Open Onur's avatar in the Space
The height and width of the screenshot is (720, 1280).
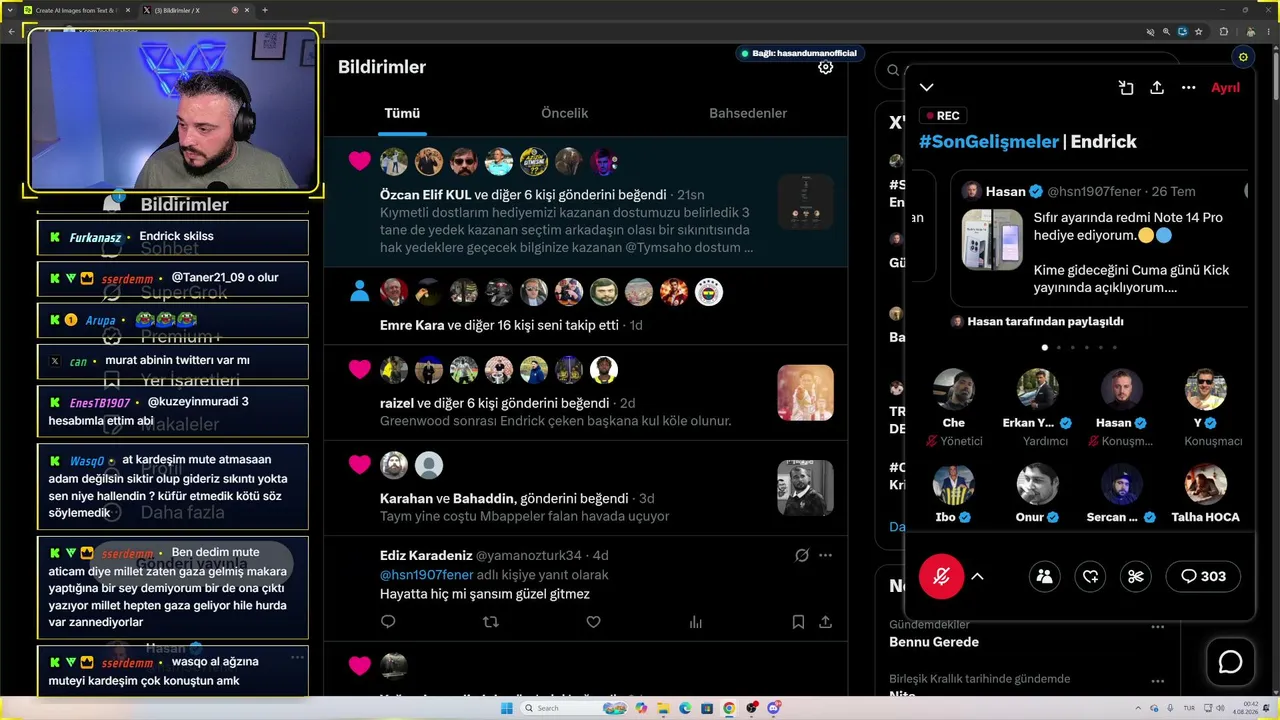point(1037,484)
